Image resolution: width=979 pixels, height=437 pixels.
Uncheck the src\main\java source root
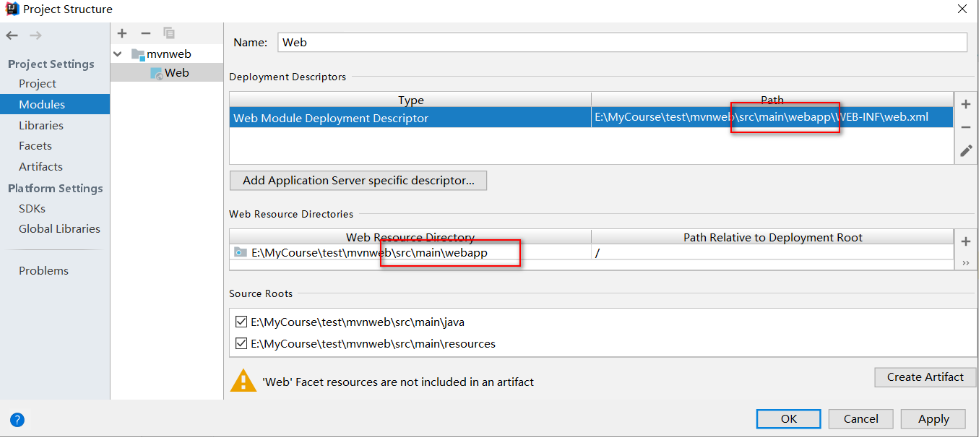(240, 322)
